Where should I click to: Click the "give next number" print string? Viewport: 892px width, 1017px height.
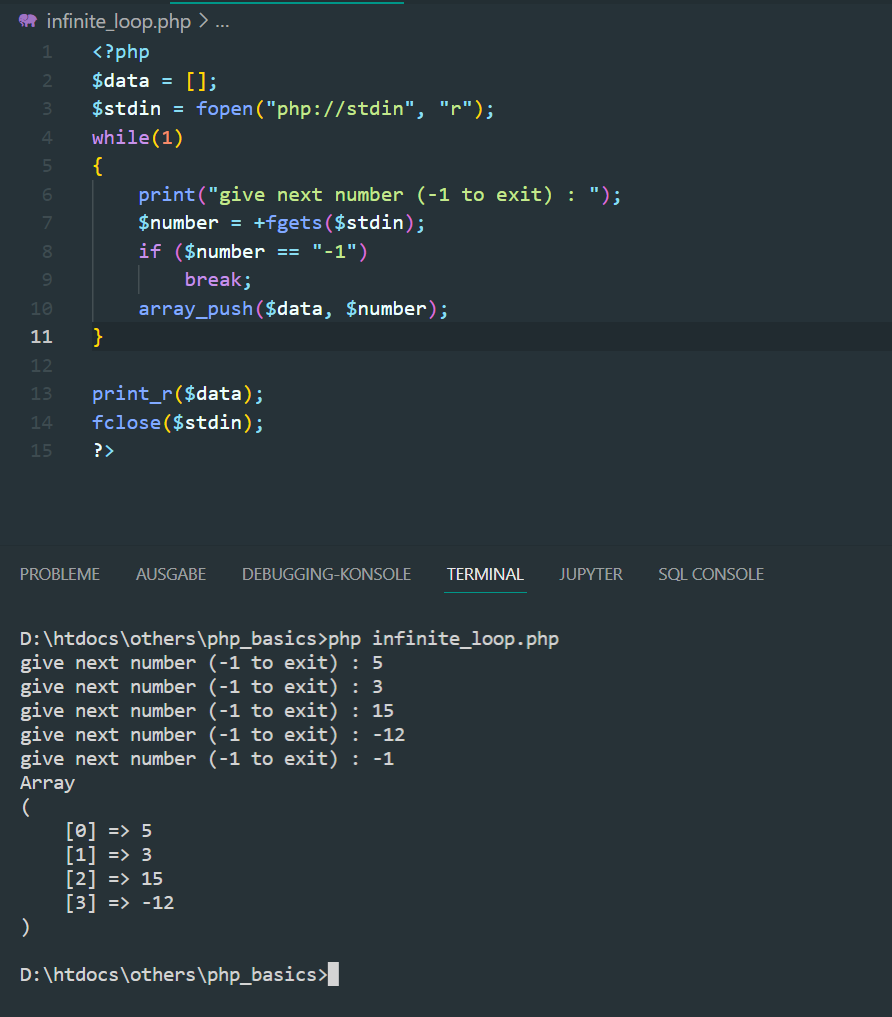tap(404, 195)
